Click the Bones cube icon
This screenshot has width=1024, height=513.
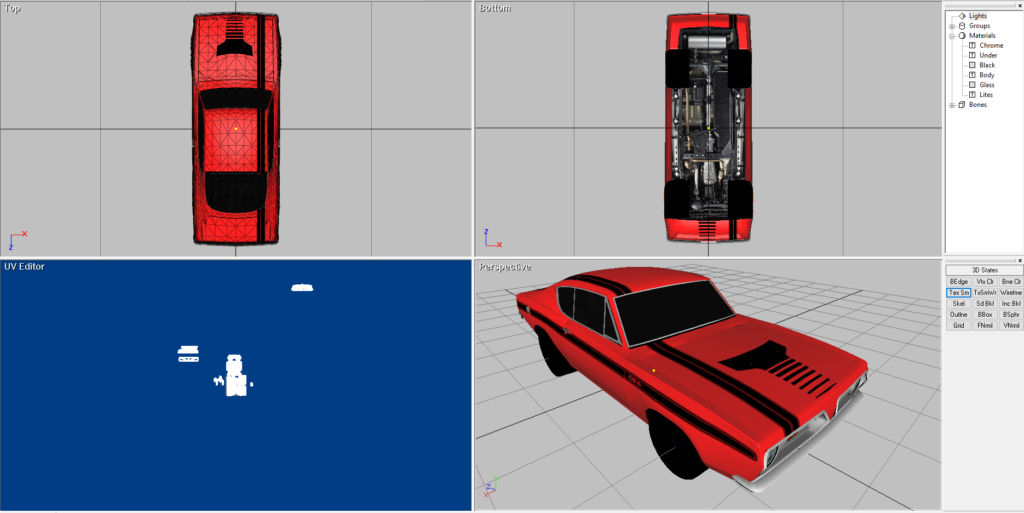(962, 105)
